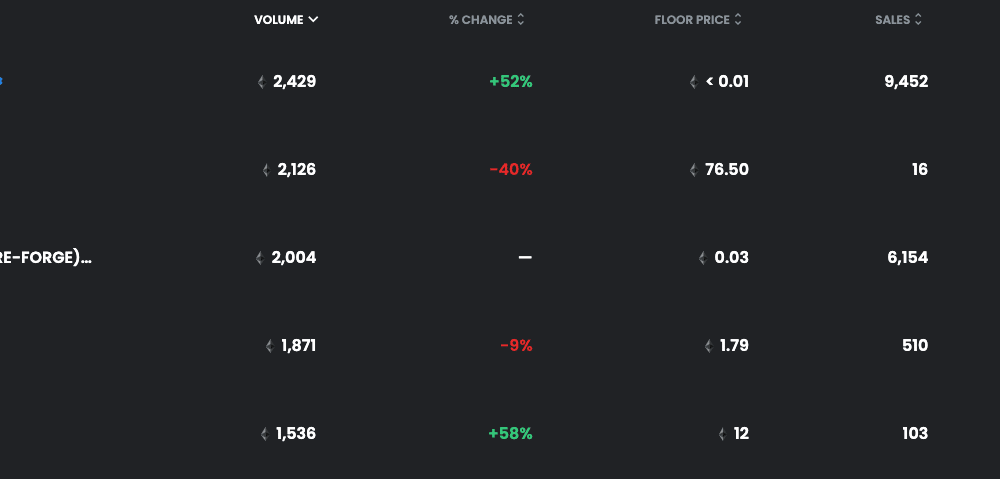Sort by % Change column header
The height and width of the screenshot is (479, 1000).
[487, 20]
